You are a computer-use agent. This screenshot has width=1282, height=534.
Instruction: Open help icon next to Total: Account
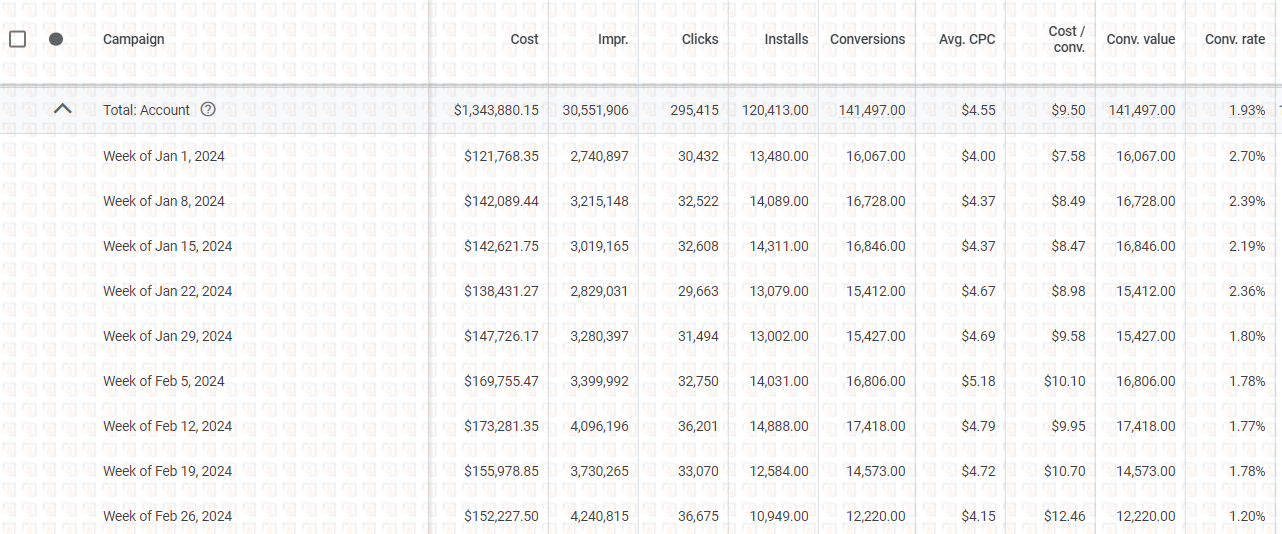pos(208,110)
